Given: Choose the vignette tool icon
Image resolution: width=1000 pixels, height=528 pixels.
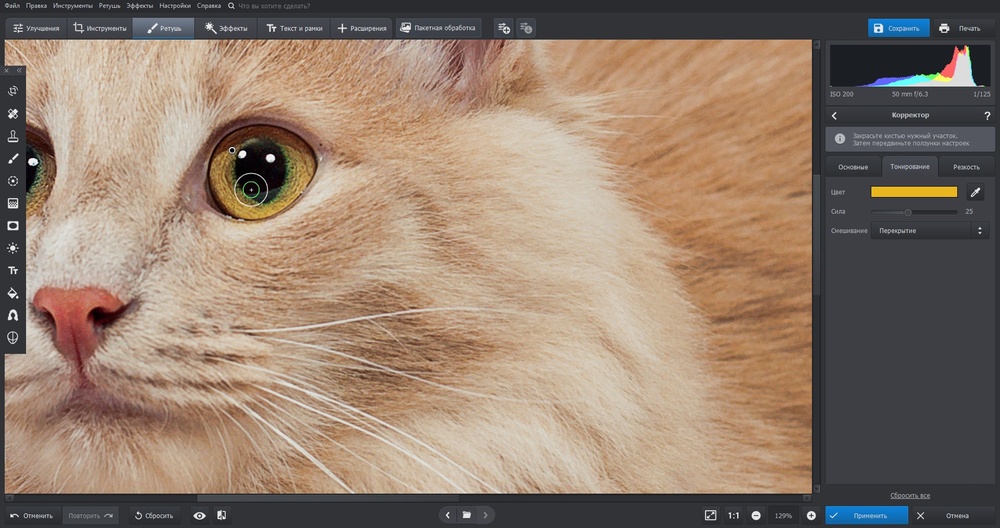Looking at the screenshot, I should (x=13, y=226).
